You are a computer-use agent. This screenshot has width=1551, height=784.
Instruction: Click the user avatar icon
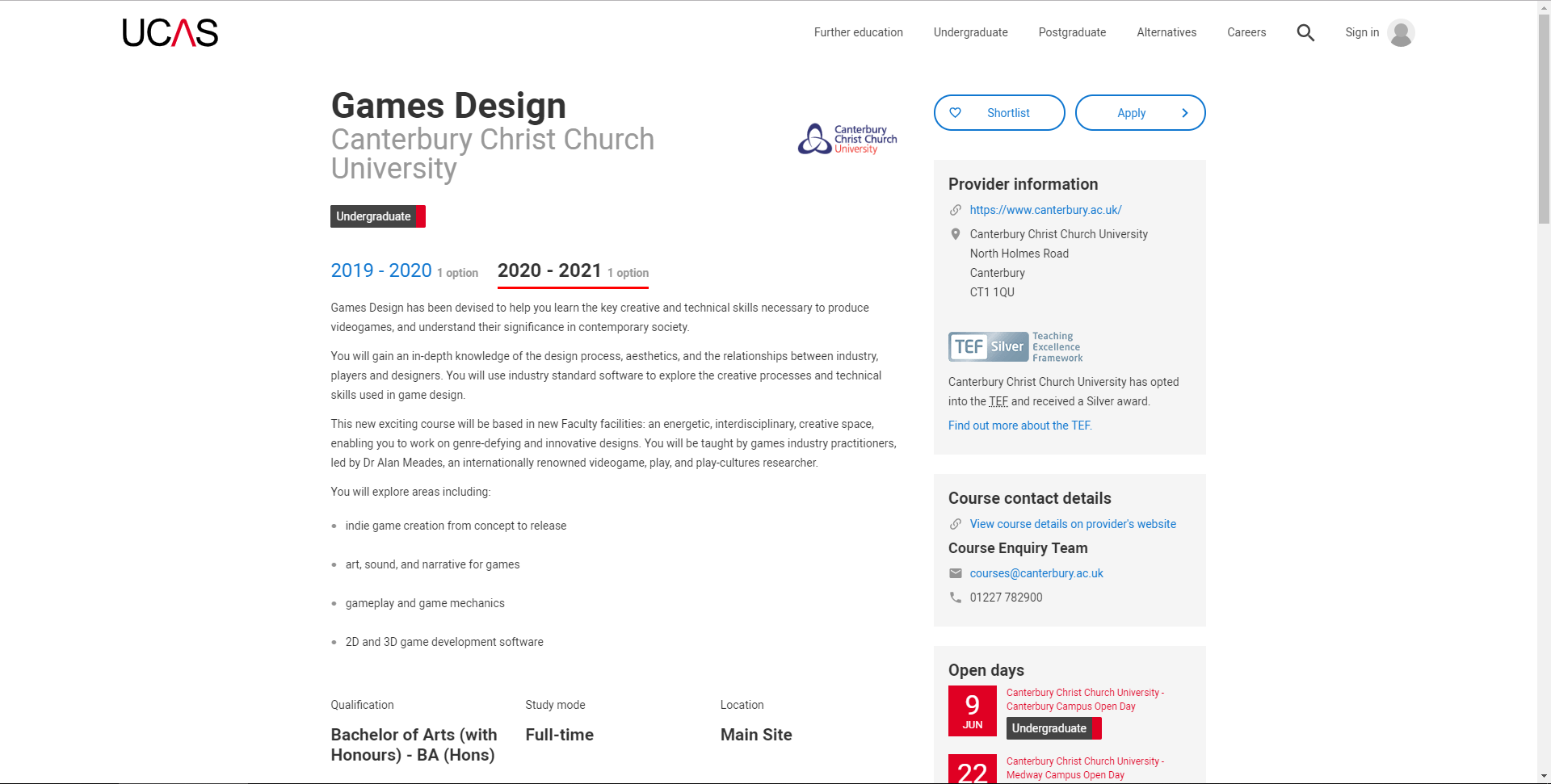[1401, 33]
